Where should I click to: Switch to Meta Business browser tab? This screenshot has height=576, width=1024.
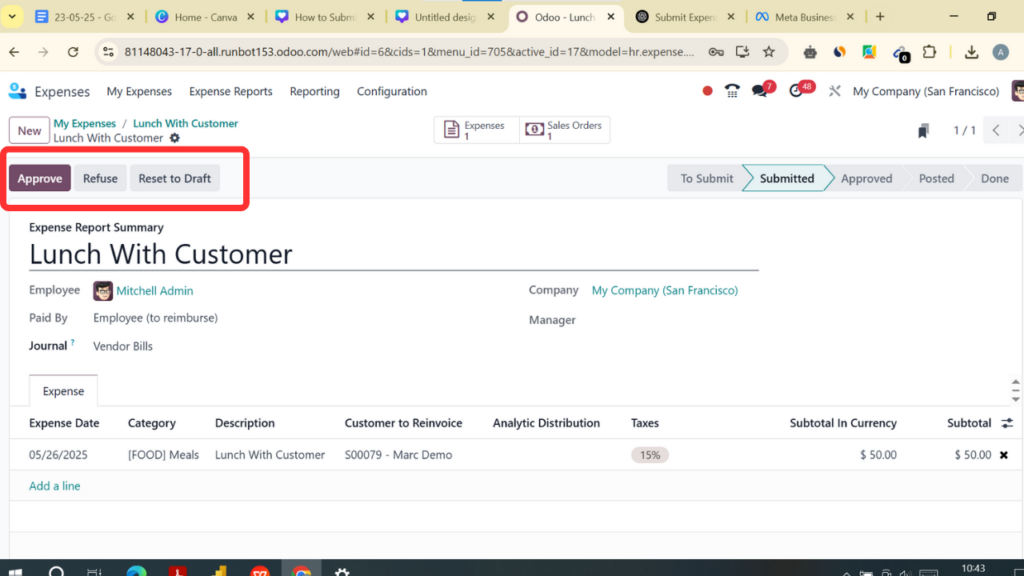pos(805,17)
